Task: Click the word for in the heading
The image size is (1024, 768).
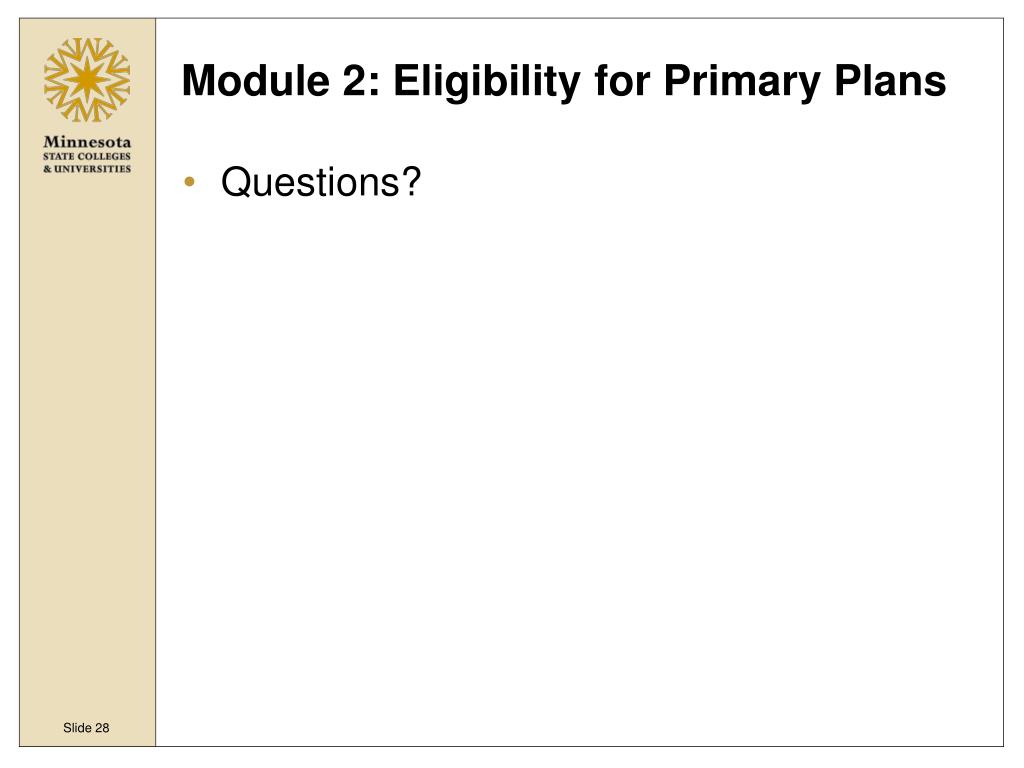Action: coord(622,81)
